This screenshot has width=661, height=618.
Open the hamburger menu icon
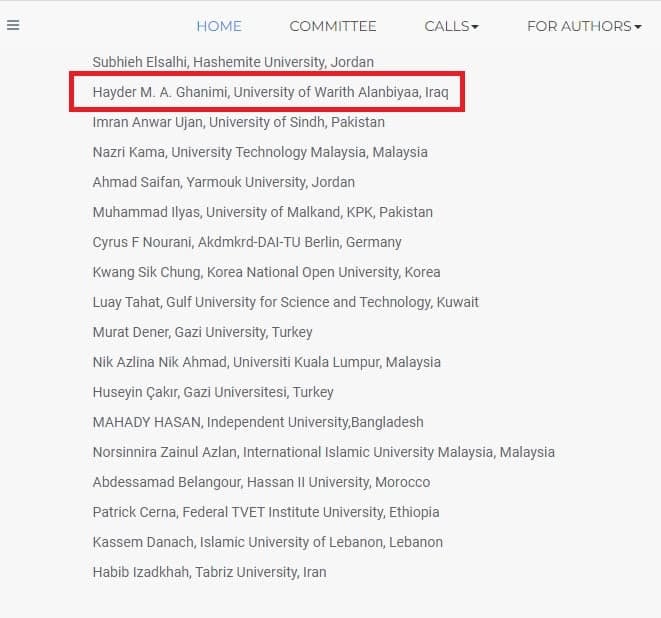[13, 26]
